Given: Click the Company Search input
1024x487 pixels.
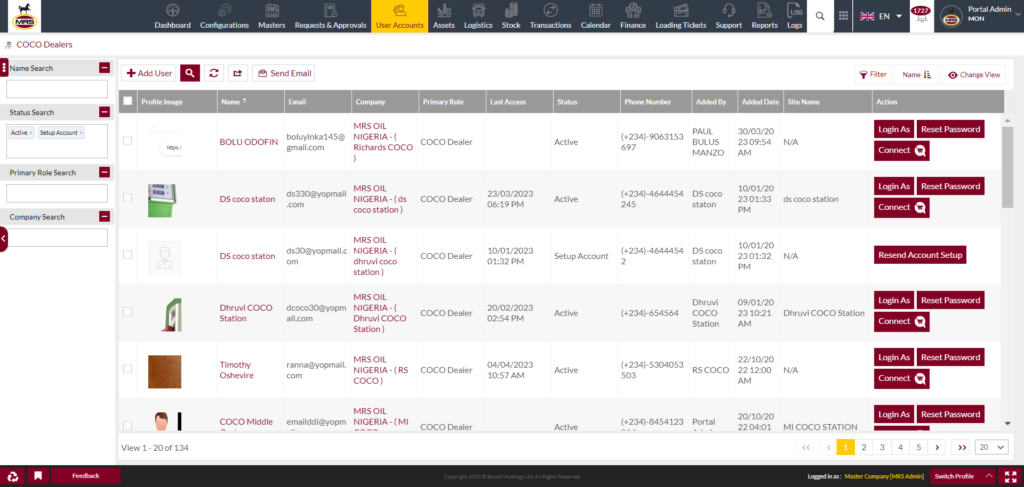Looking at the screenshot, I should pyautogui.click(x=57, y=238).
